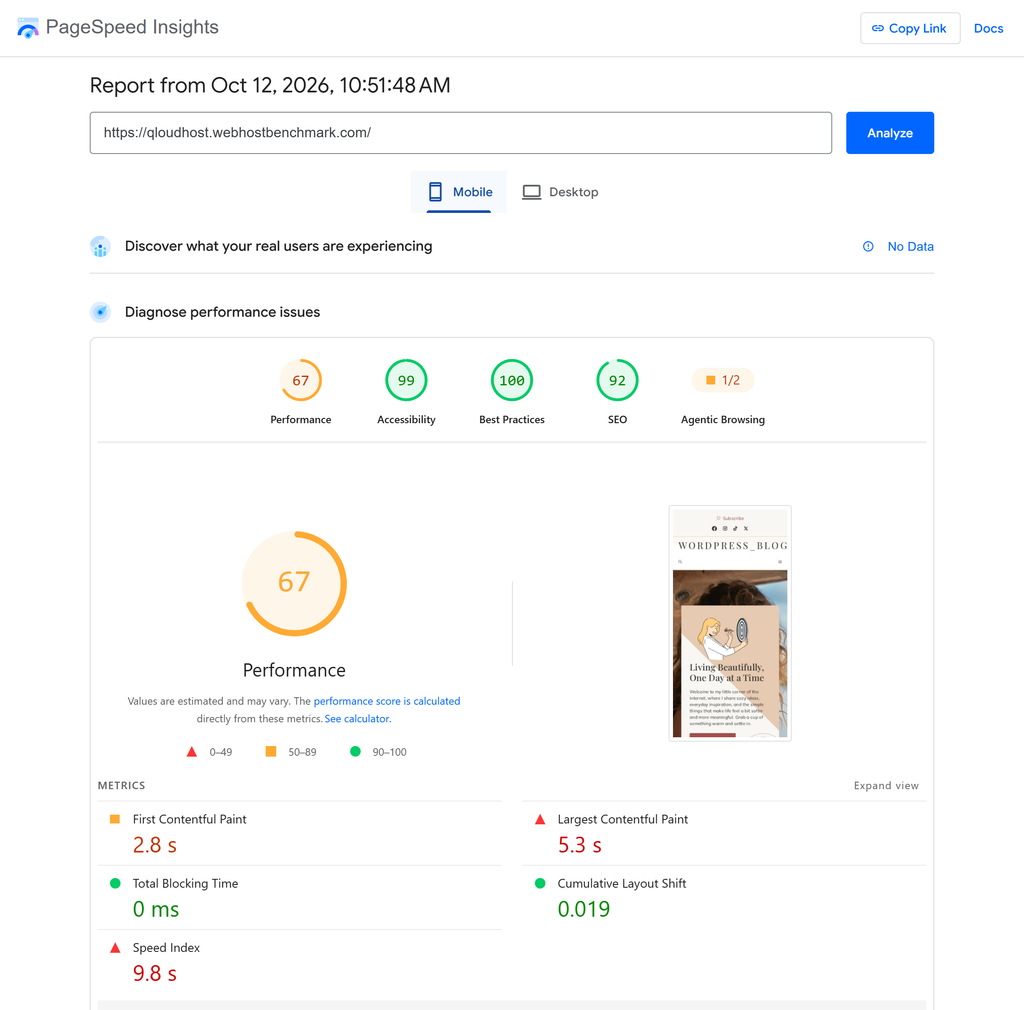Click the info icon beside No Data
This screenshot has height=1010, width=1024.
pyautogui.click(x=868, y=246)
